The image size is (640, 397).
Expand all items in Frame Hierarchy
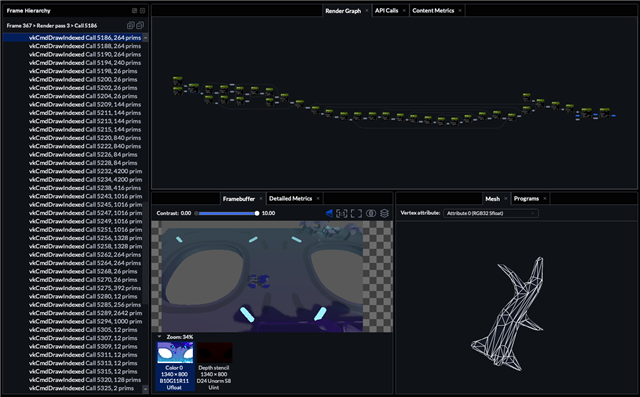click(x=131, y=25)
